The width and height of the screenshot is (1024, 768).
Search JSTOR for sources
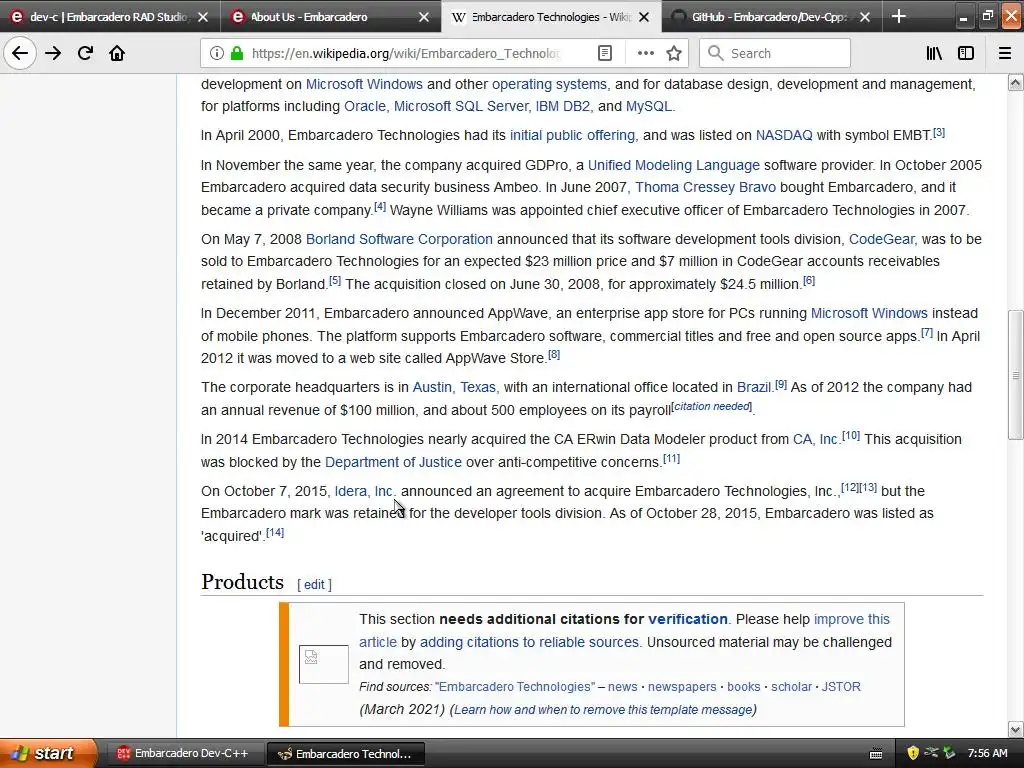[x=840, y=687]
